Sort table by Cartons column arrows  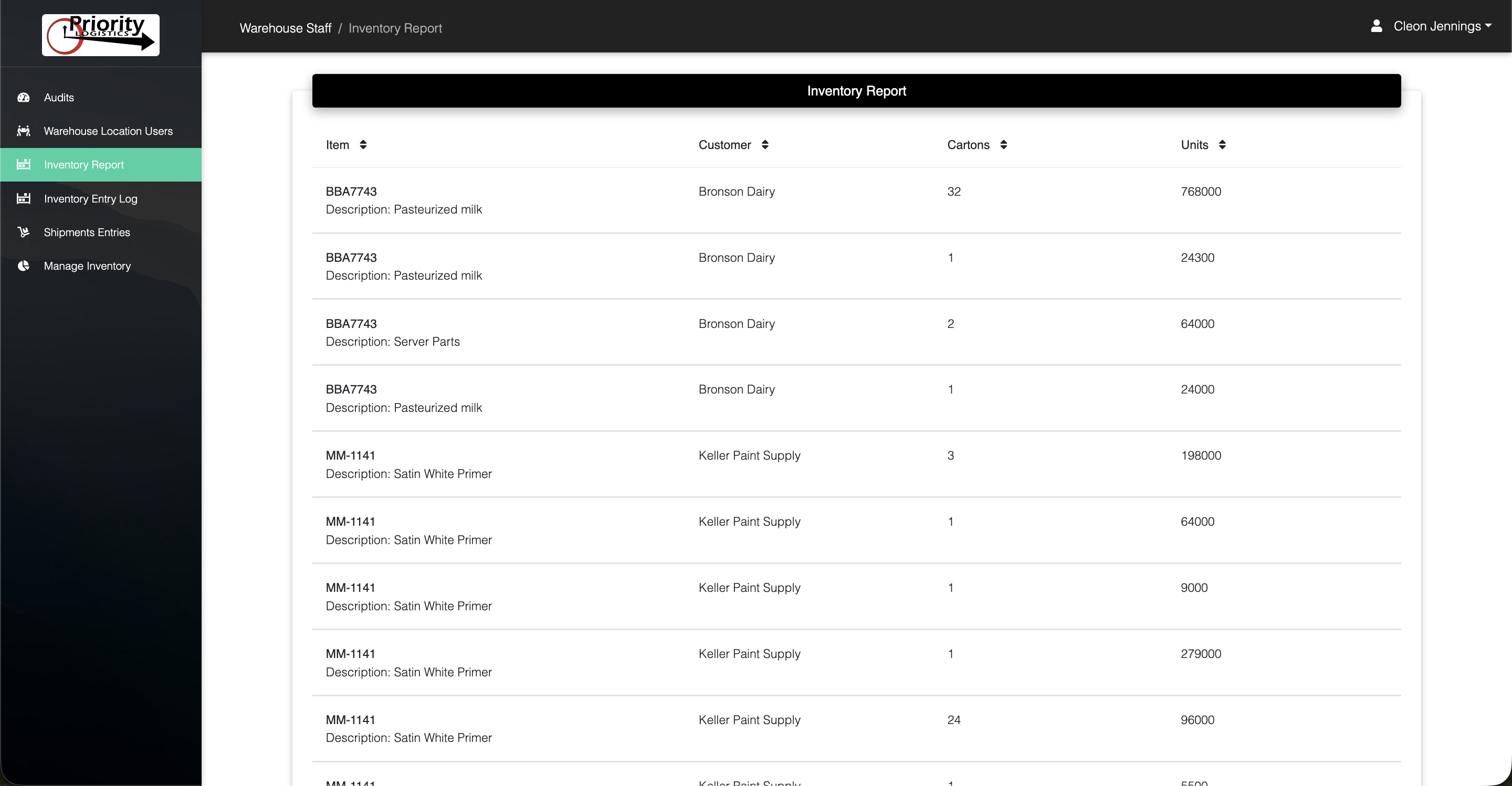[1004, 145]
